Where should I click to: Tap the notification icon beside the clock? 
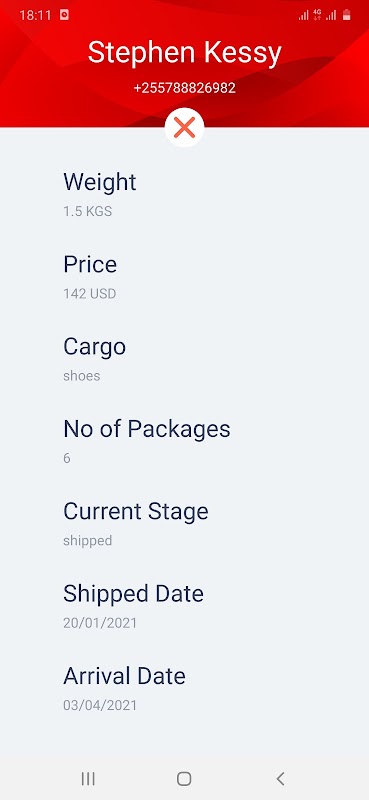click(64, 15)
